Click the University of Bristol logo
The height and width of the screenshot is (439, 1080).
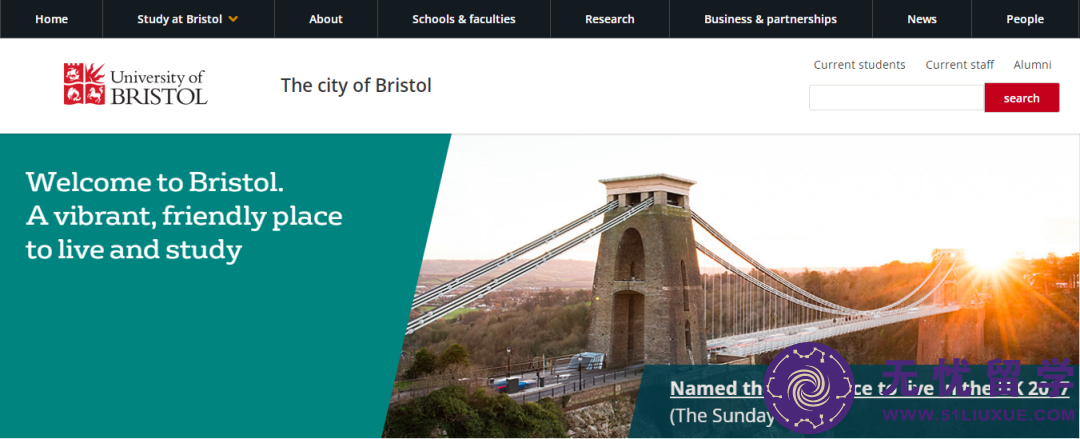point(135,84)
